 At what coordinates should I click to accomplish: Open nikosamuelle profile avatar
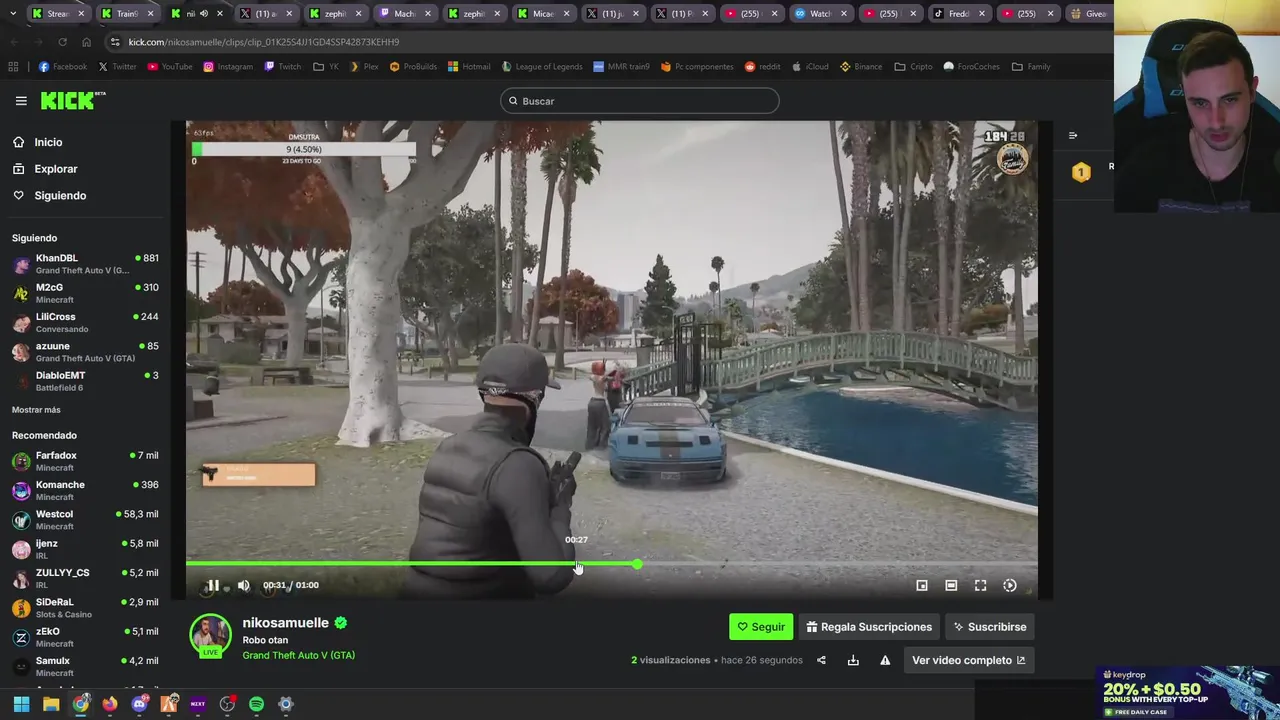coord(210,635)
